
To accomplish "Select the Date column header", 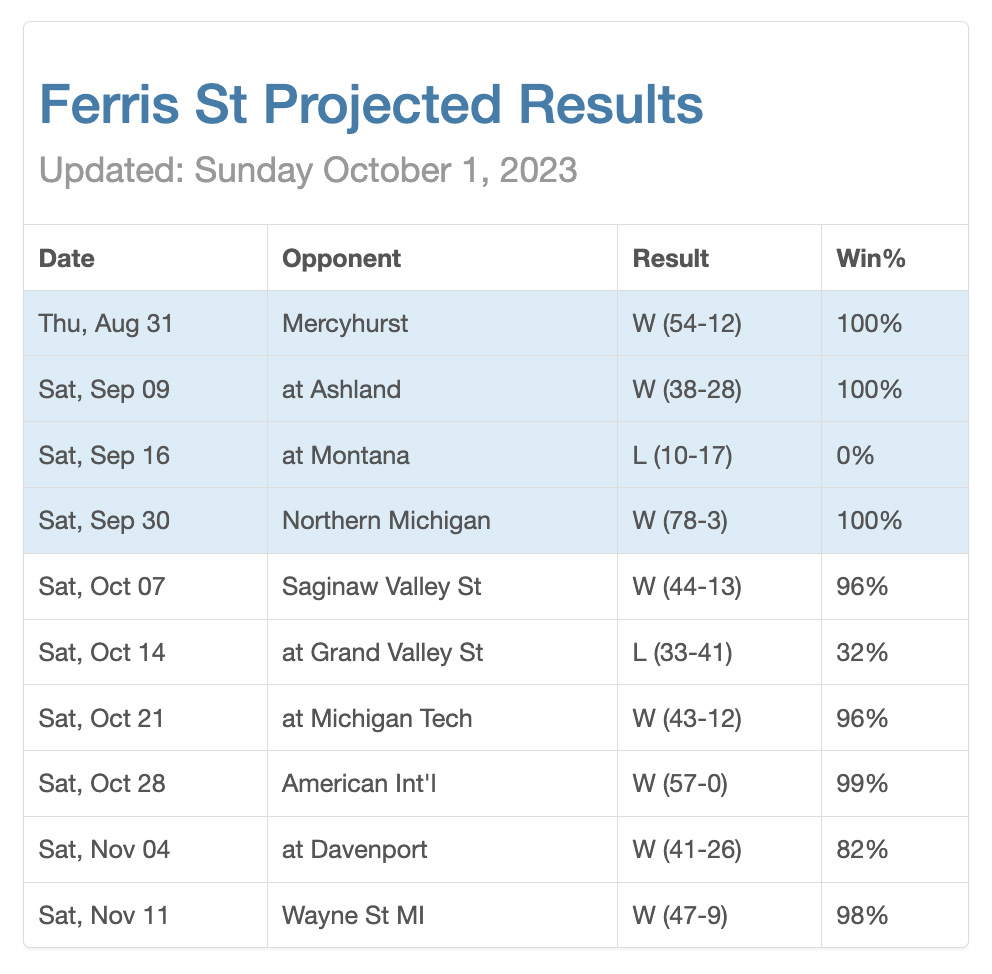I will pyautogui.click(x=66, y=259).
